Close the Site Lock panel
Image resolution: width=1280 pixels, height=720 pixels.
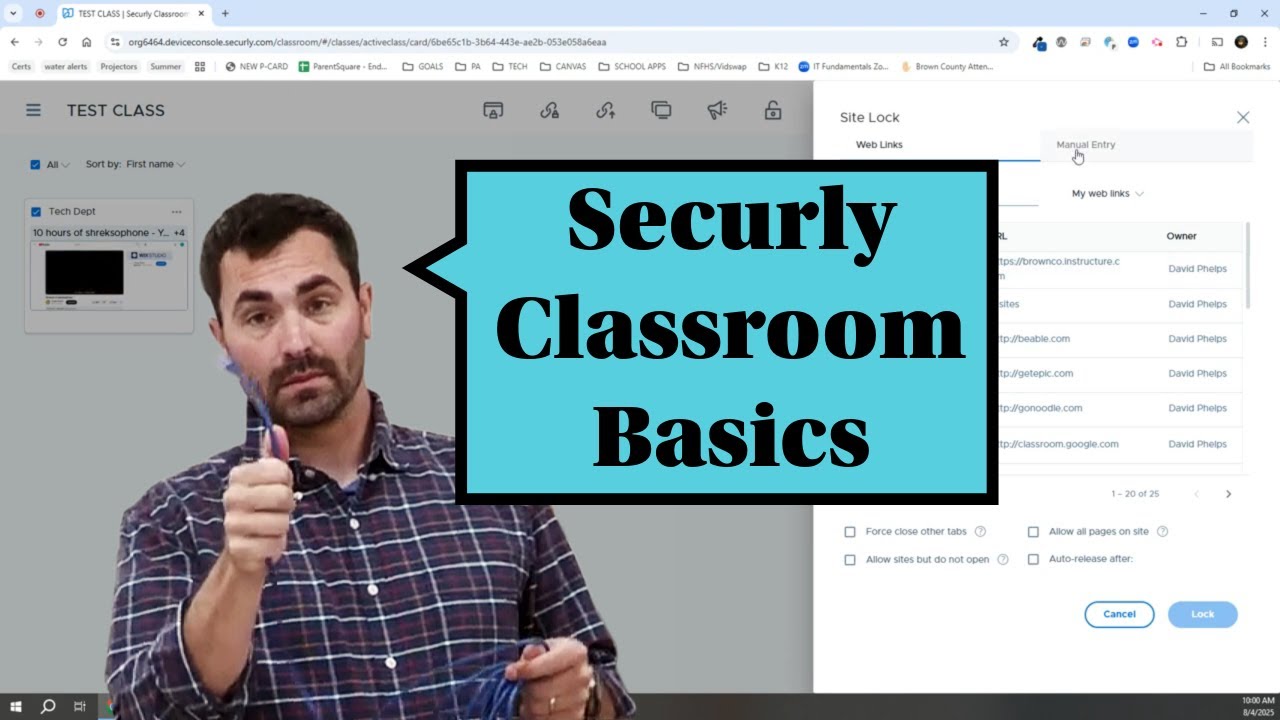pyautogui.click(x=1243, y=117)
